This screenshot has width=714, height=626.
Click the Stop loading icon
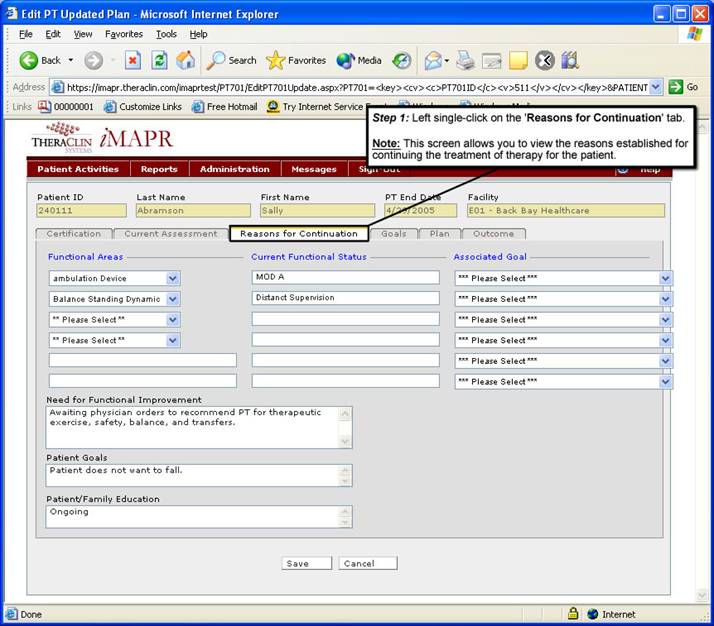coord(132,60)
